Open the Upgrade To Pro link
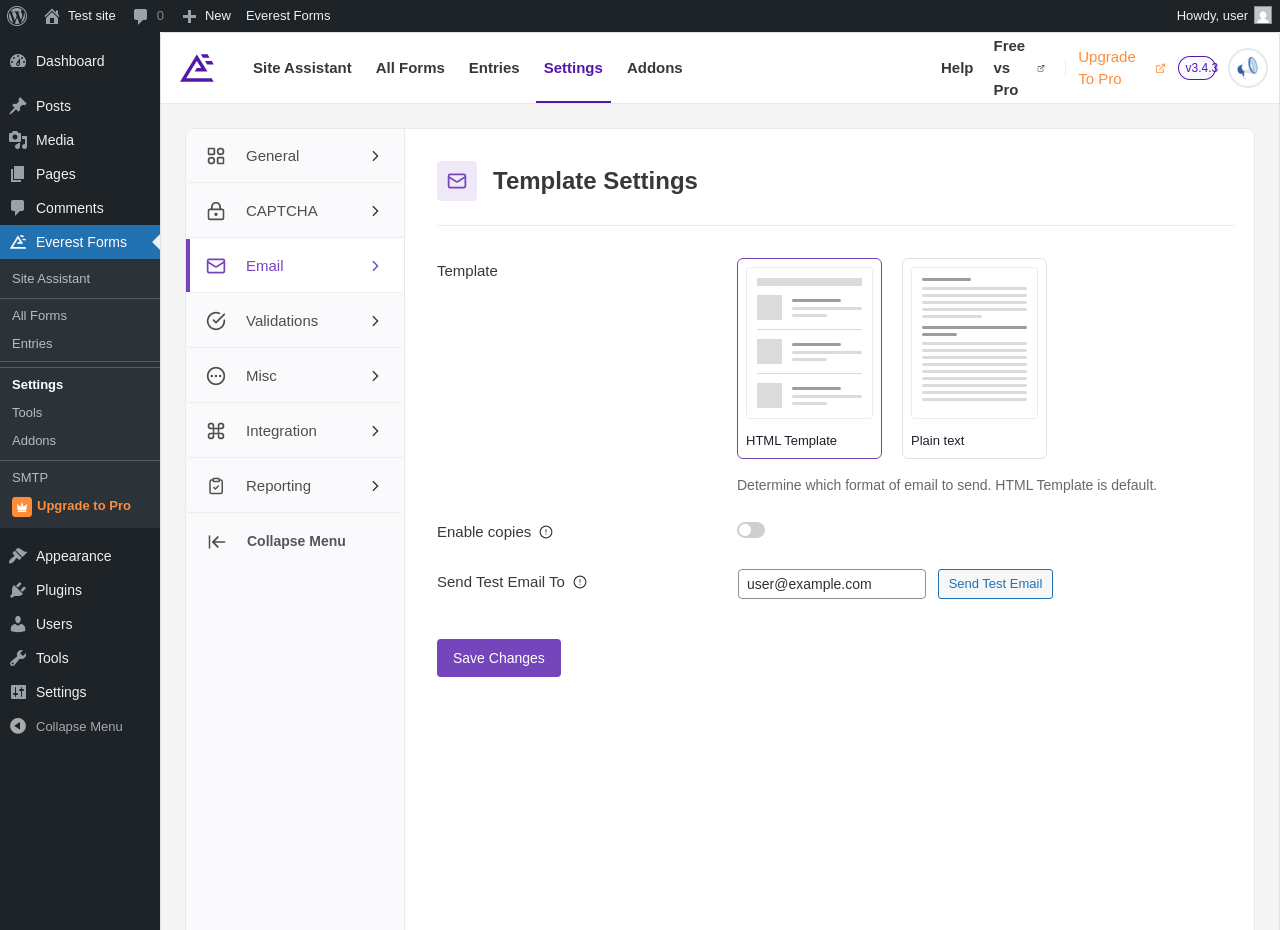Screen dimensions: 1280x930 coord(1107,68)
